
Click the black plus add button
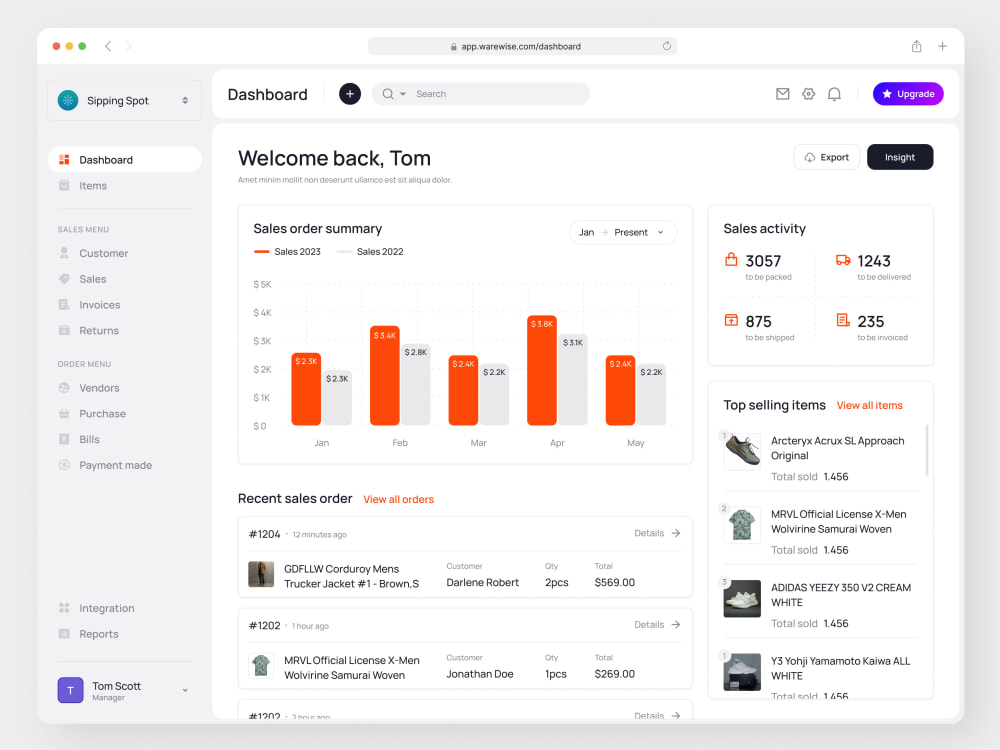[x=349, y=94]
